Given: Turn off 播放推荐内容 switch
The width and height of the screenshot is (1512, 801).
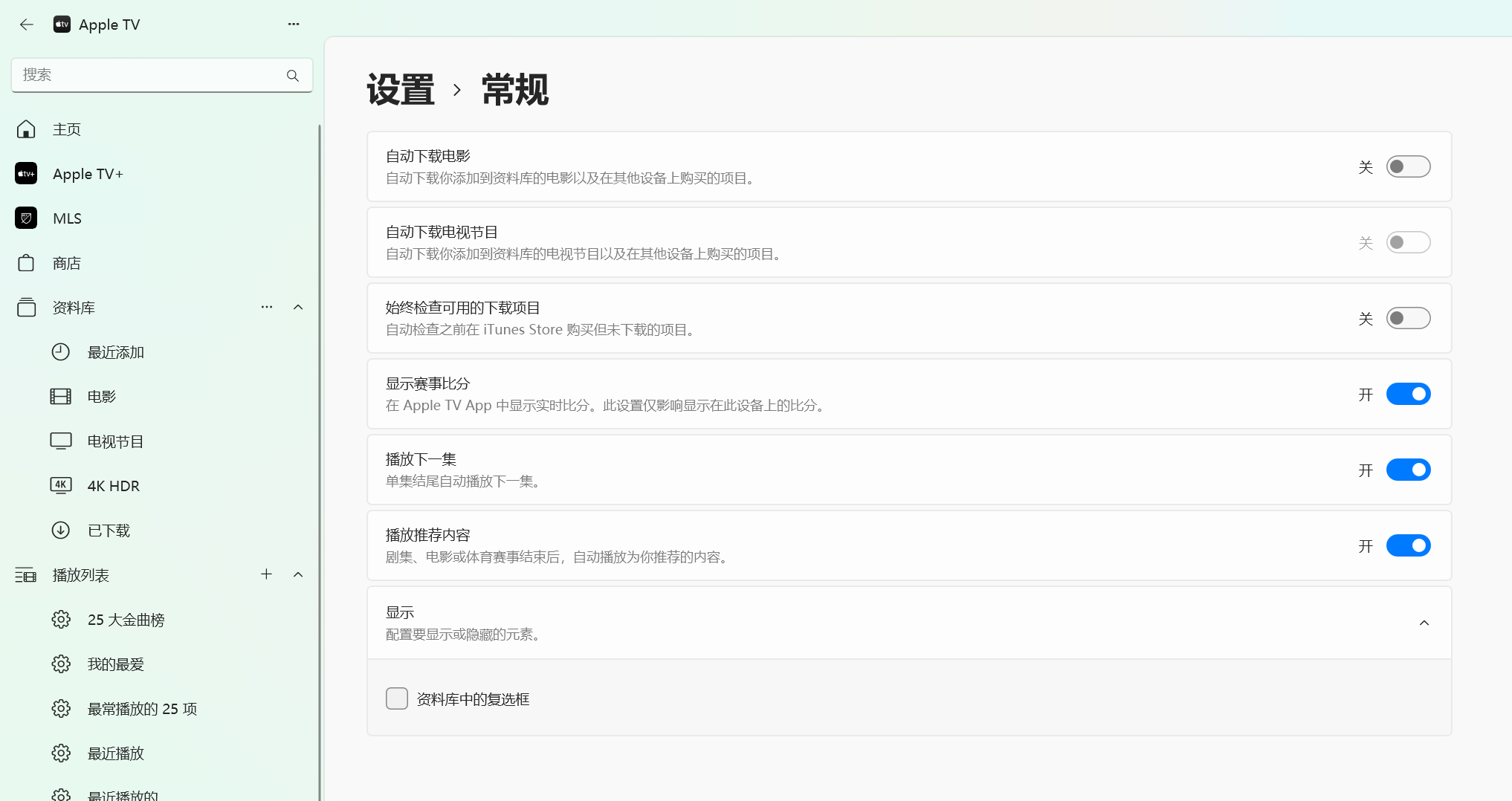Looking at the screenshot, I should tap(1408, 545).
